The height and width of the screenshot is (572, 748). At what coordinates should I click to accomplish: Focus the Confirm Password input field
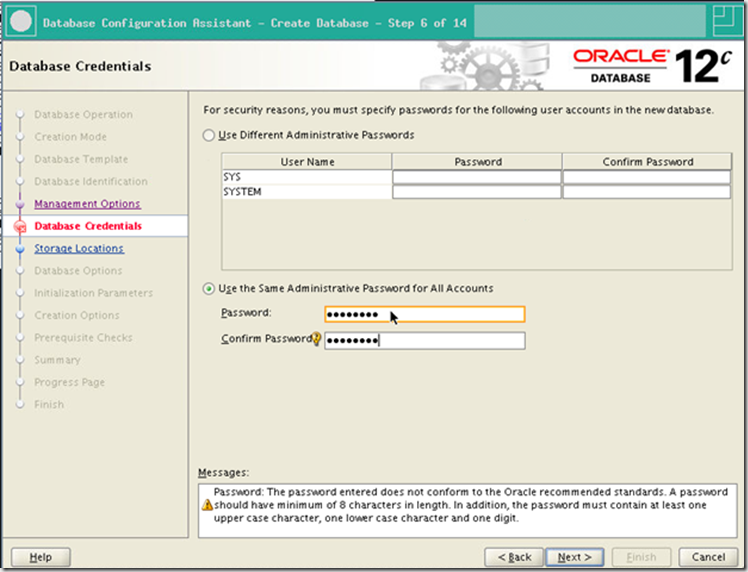pyautogui.click(x=425, y=341)
